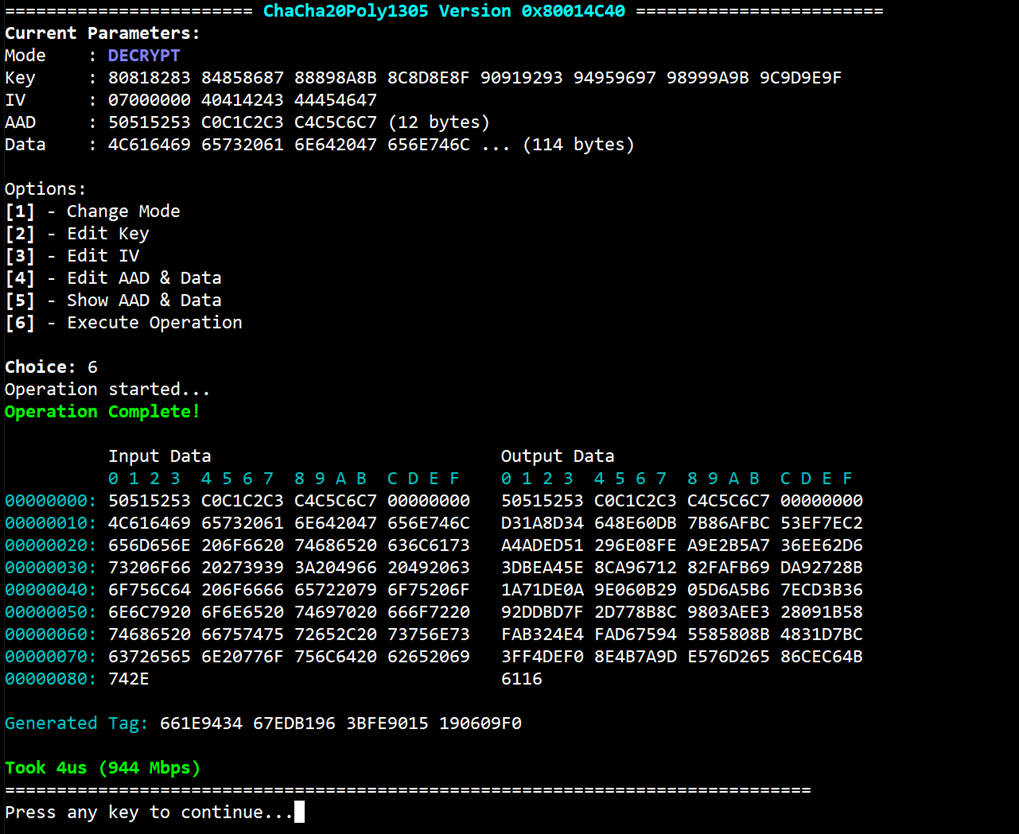Click tag word 190609F0
1019x834 pixels.
click(480, 723)
